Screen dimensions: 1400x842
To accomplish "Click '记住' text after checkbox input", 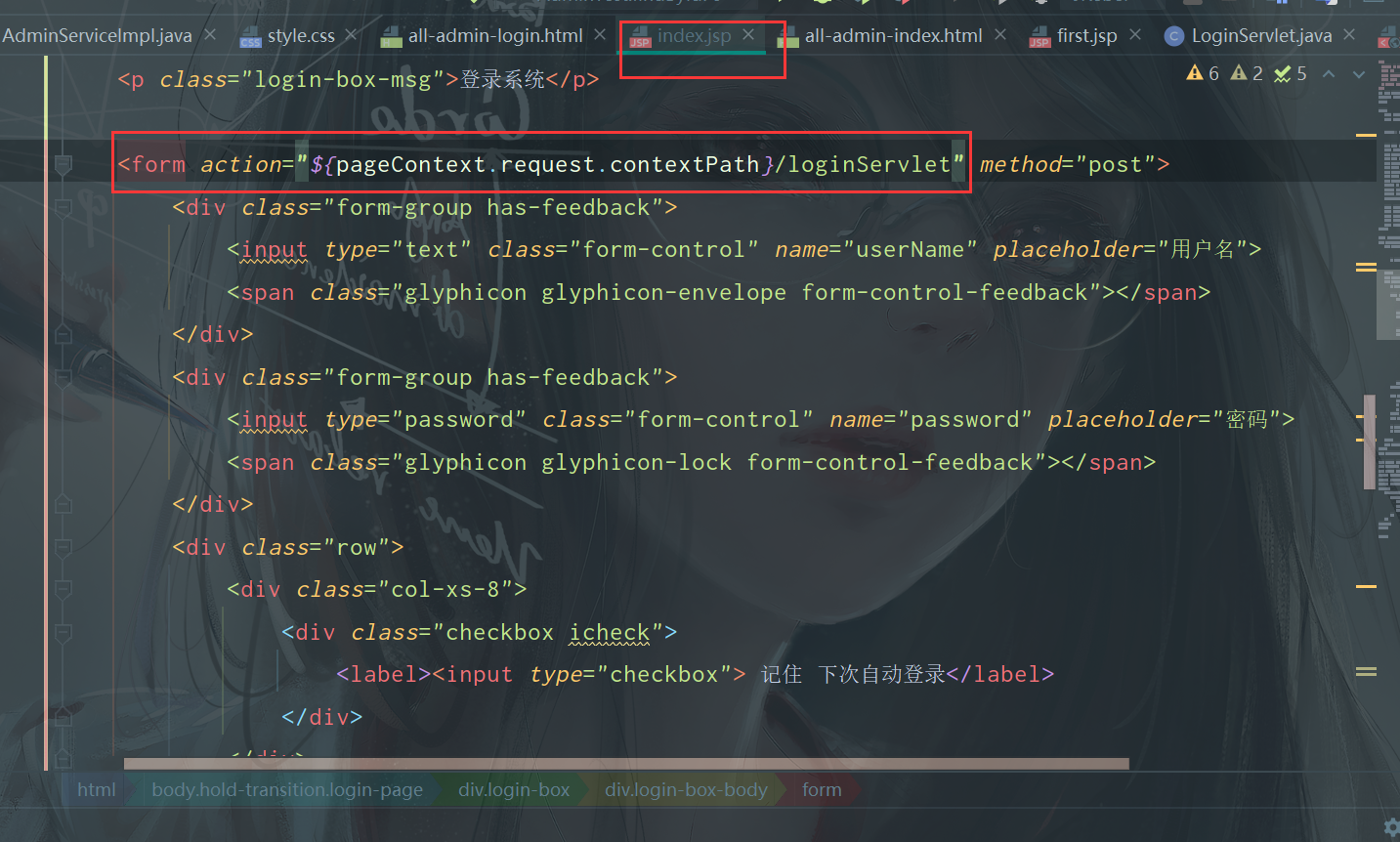I will (782, 675).
